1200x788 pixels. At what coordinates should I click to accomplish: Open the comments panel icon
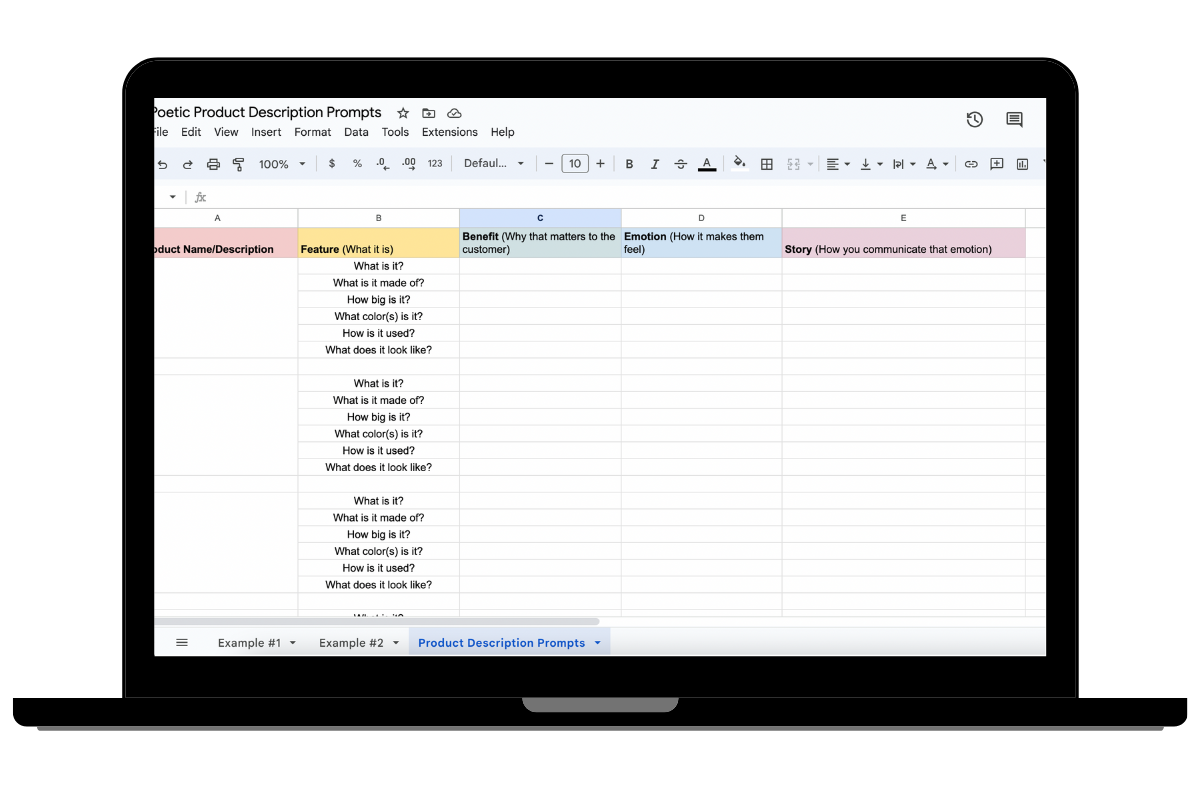coord(1014,120)
